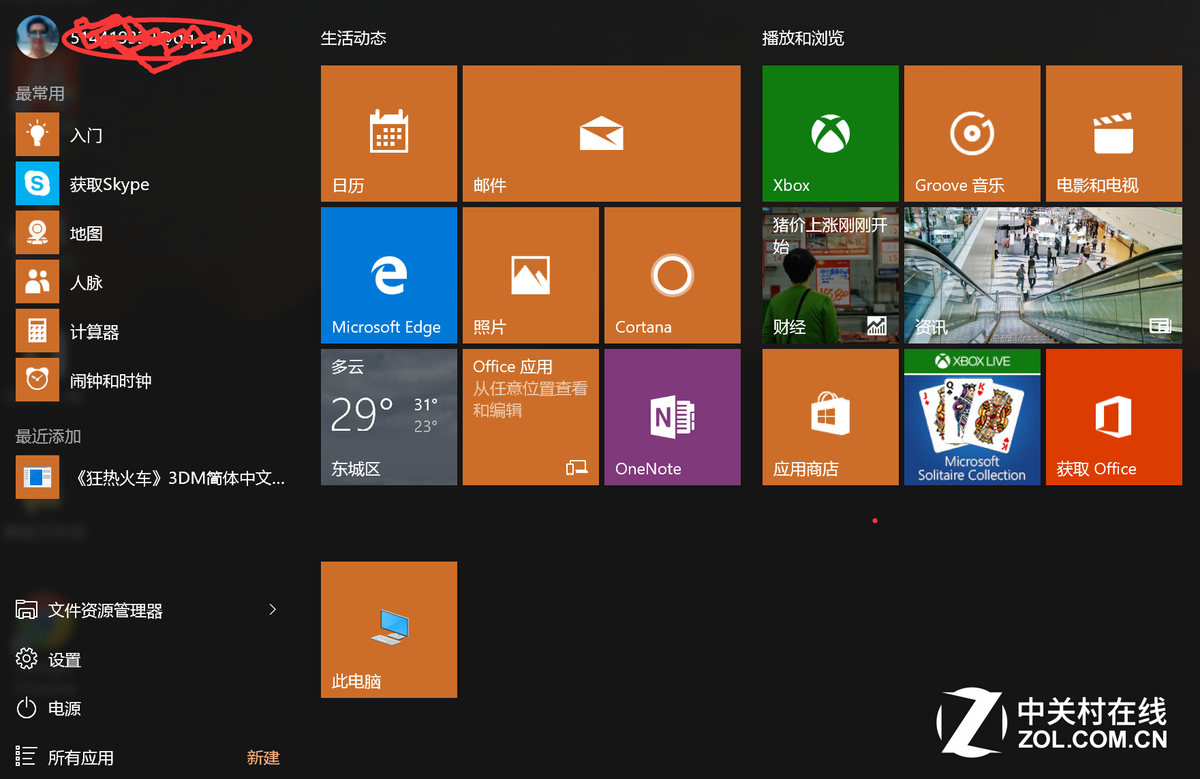The width and height of the screenshot is (1200, 779).
Task: Select the 闹钟和时钟 app name
Action: pos(111,380)
